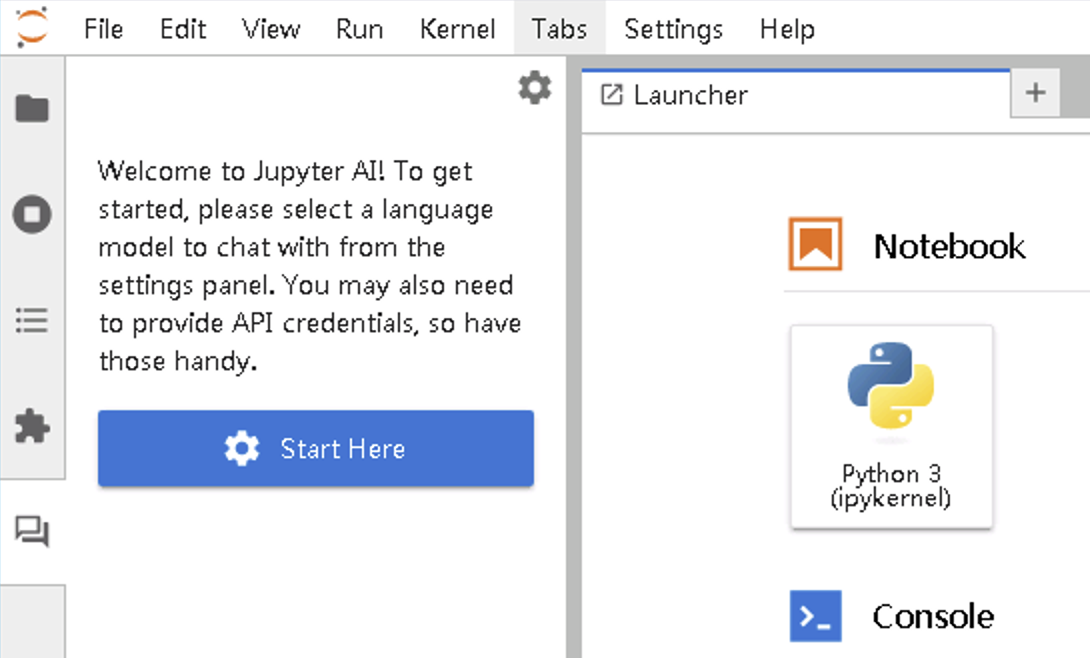The height and width of the screenshot is (658, 1090).
Task: Click the blue Console section icon
Action: pos(815,616)
